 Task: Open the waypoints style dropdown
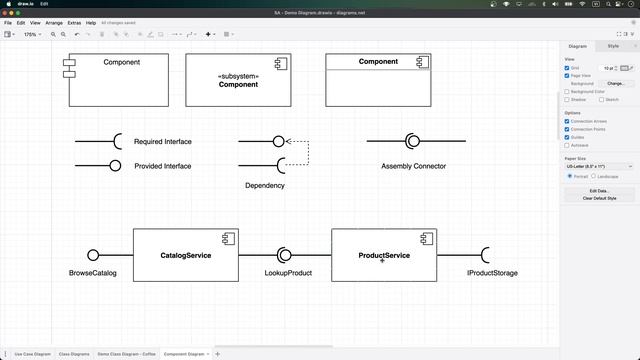pyautogui.click(x=191, y=34)
